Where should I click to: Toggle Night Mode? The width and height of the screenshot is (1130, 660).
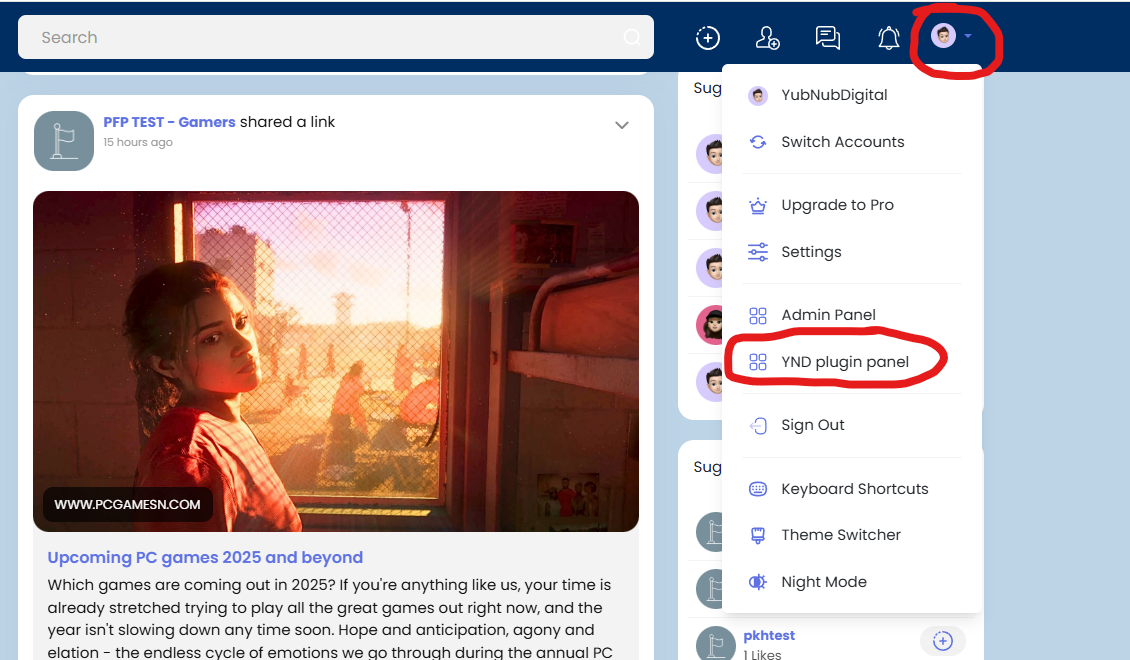[852, 581]
